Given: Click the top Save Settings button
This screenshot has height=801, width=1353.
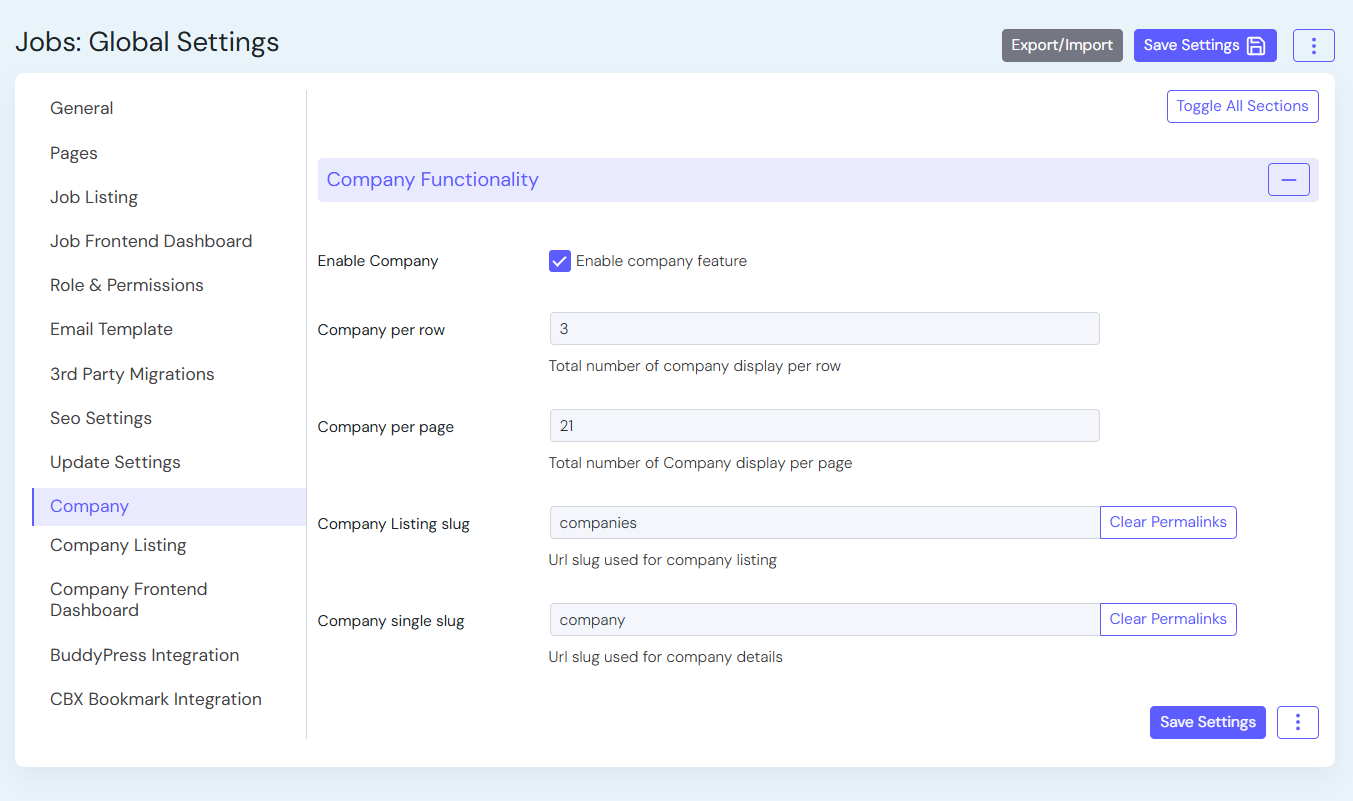Looking at the screenshot, I should (1204, 46).
